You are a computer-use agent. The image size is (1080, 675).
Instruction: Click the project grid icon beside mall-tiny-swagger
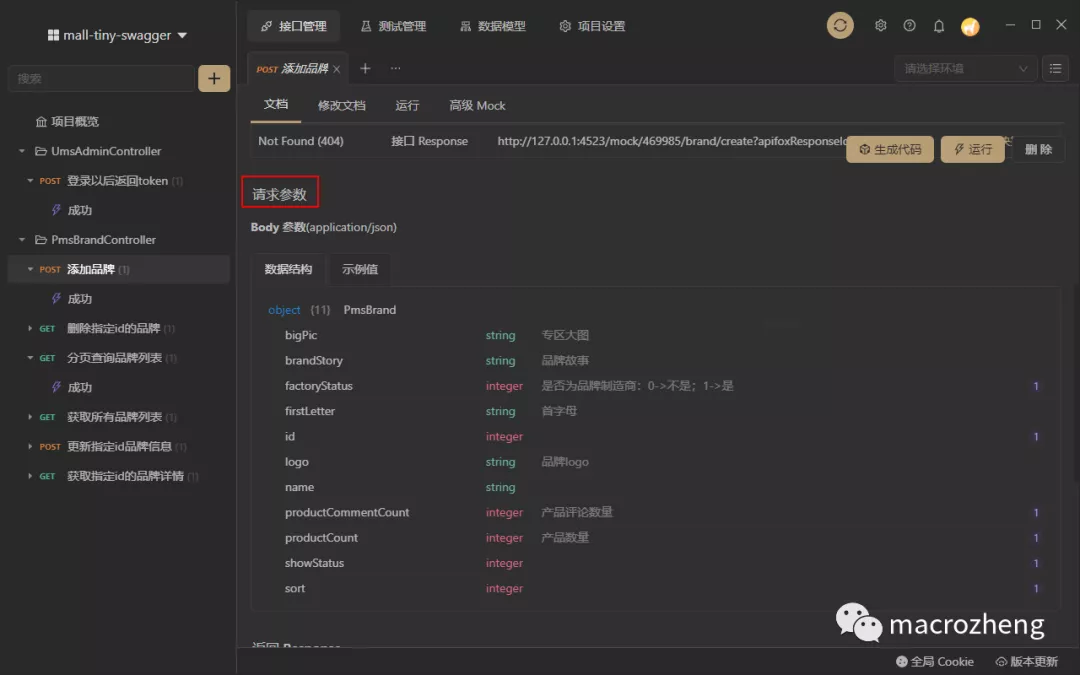click(53, 35)
